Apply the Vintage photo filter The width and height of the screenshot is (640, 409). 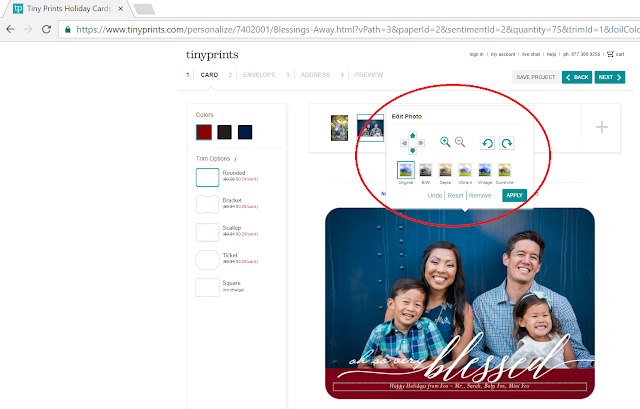click(x=484, y=170)
